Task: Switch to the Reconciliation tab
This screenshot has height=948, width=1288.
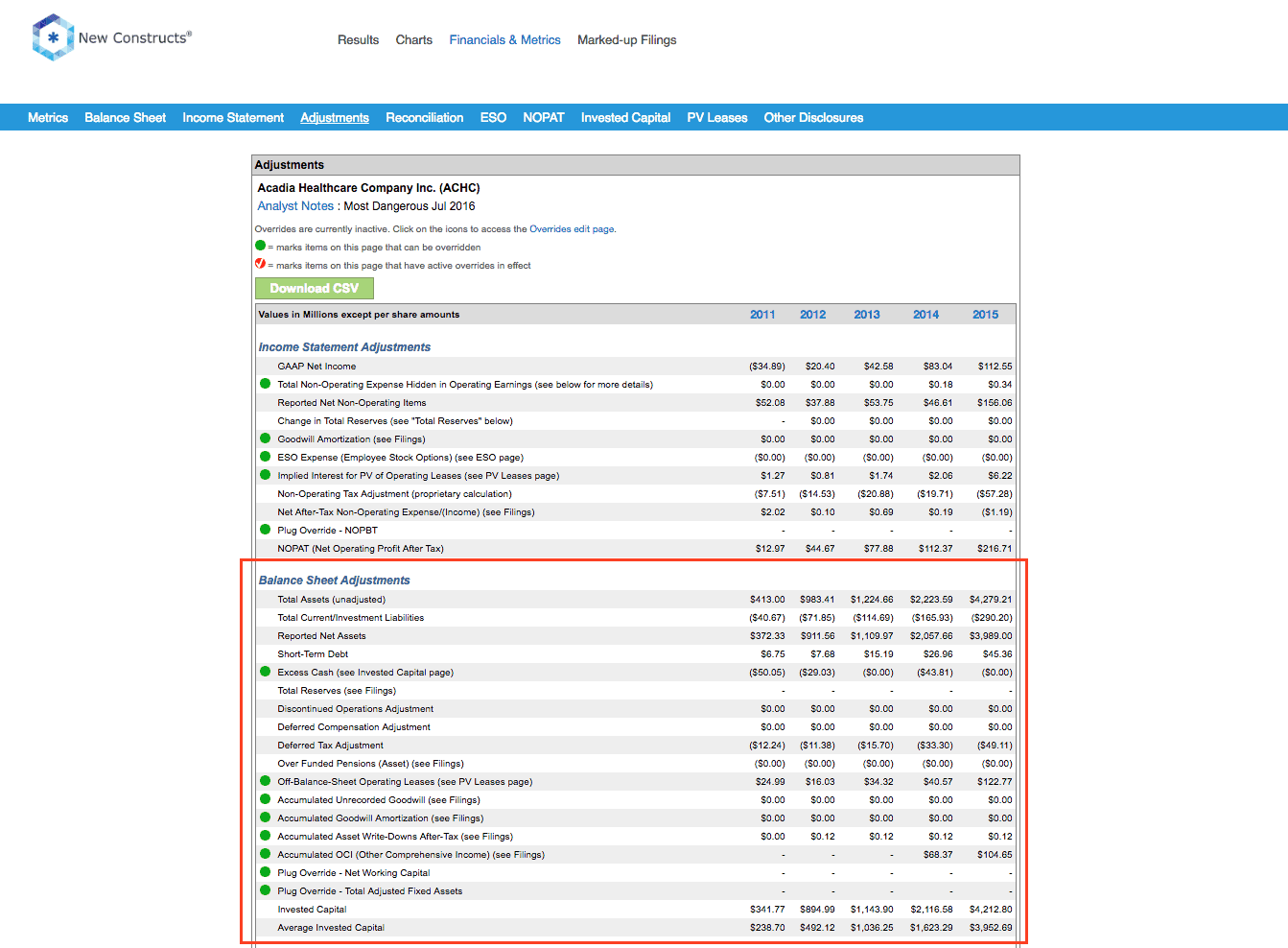Action: pyautogui.click(x=424, y=118)
